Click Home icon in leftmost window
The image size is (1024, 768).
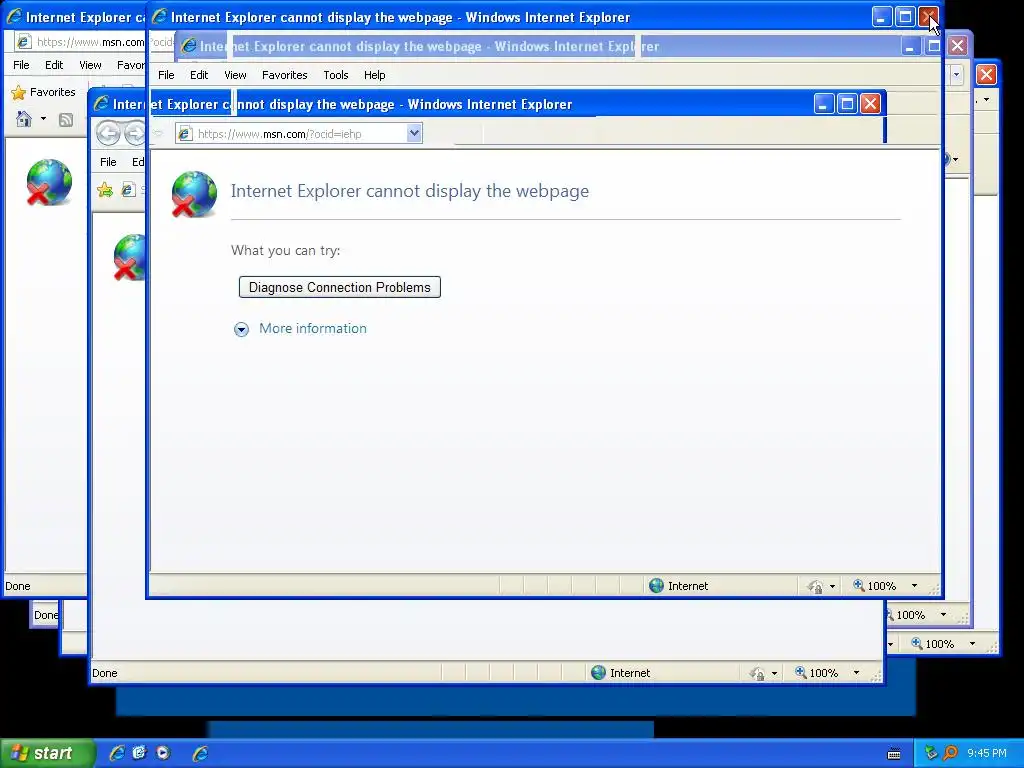(x=24, y=119)
